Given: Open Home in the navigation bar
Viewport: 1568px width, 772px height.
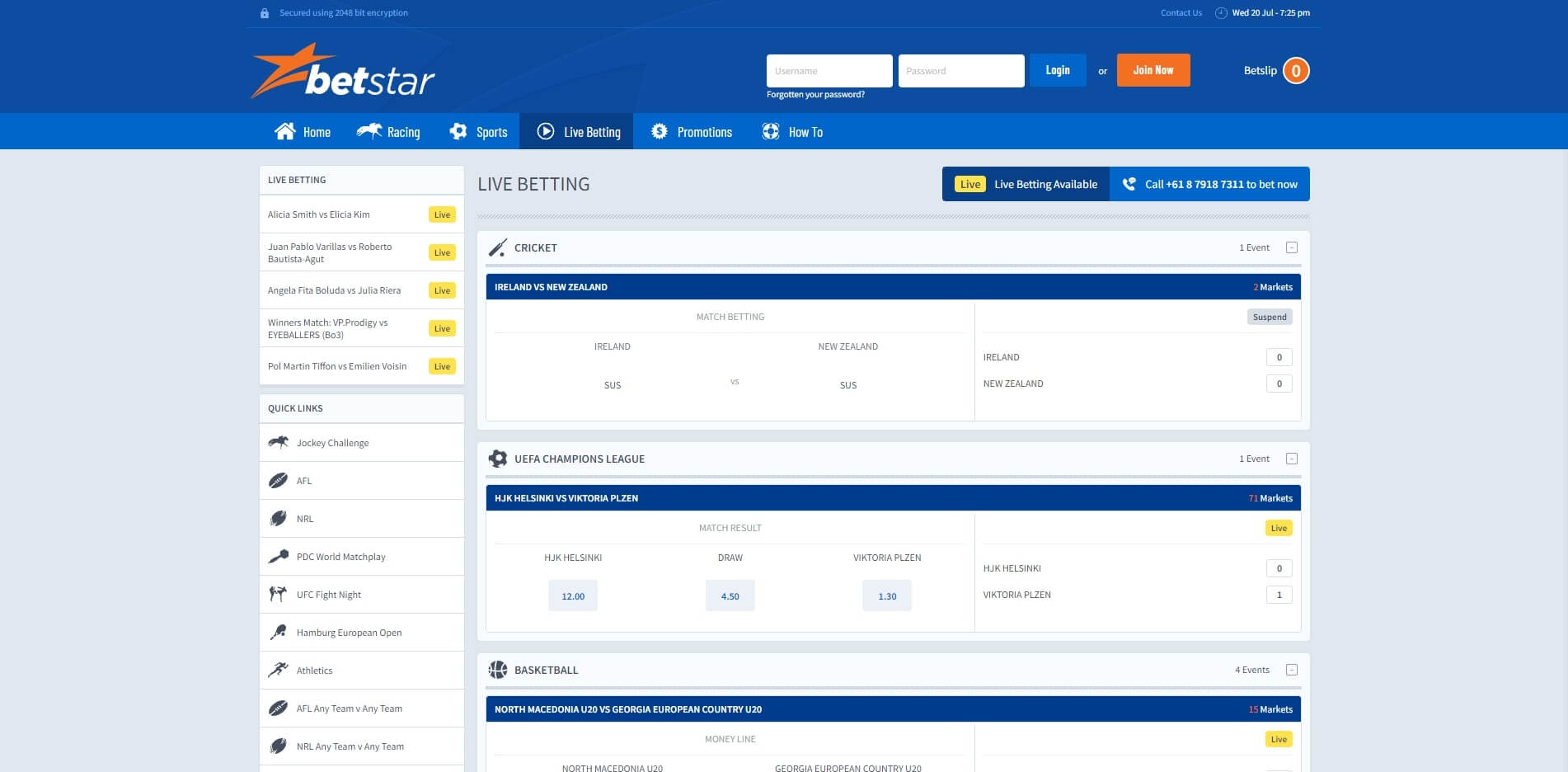Looking at the screenshot, I should [303, 131].
